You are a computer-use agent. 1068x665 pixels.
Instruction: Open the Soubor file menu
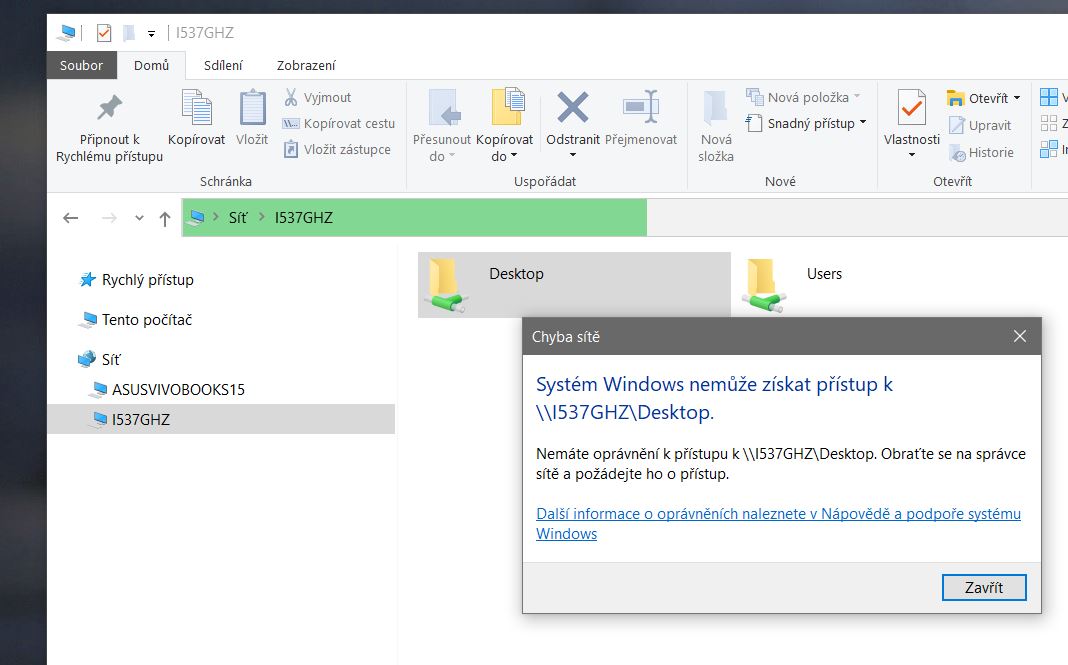click(x=81, y=65)
